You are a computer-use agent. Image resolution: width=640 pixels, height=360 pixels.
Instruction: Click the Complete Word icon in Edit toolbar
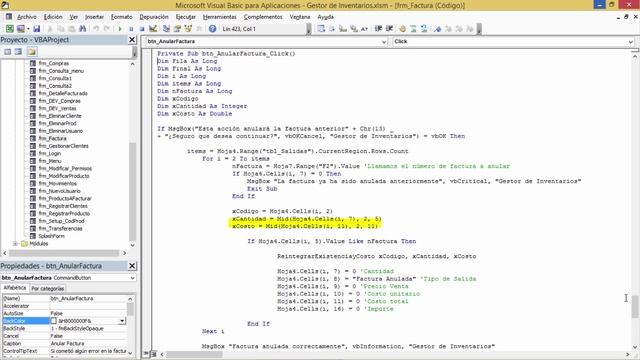364,29
